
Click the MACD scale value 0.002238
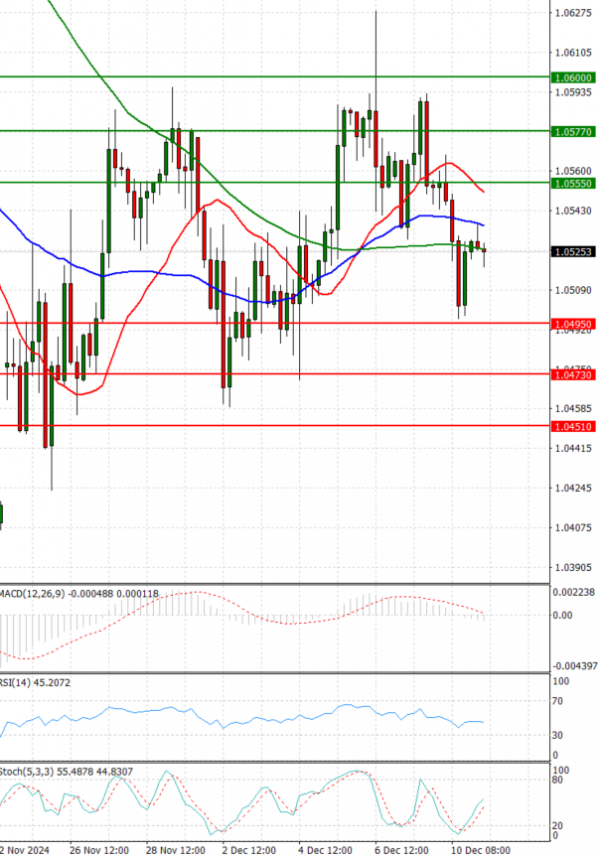[574, 592]
